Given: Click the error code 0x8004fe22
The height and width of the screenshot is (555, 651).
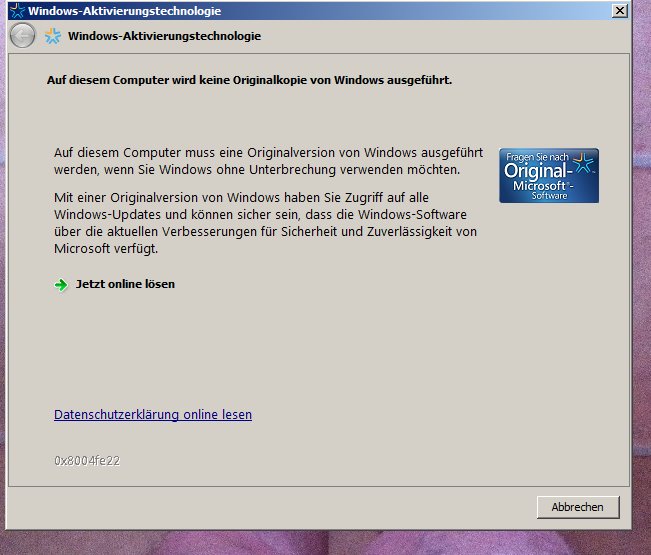Looking at the screenshot, I should click(87, 461).
